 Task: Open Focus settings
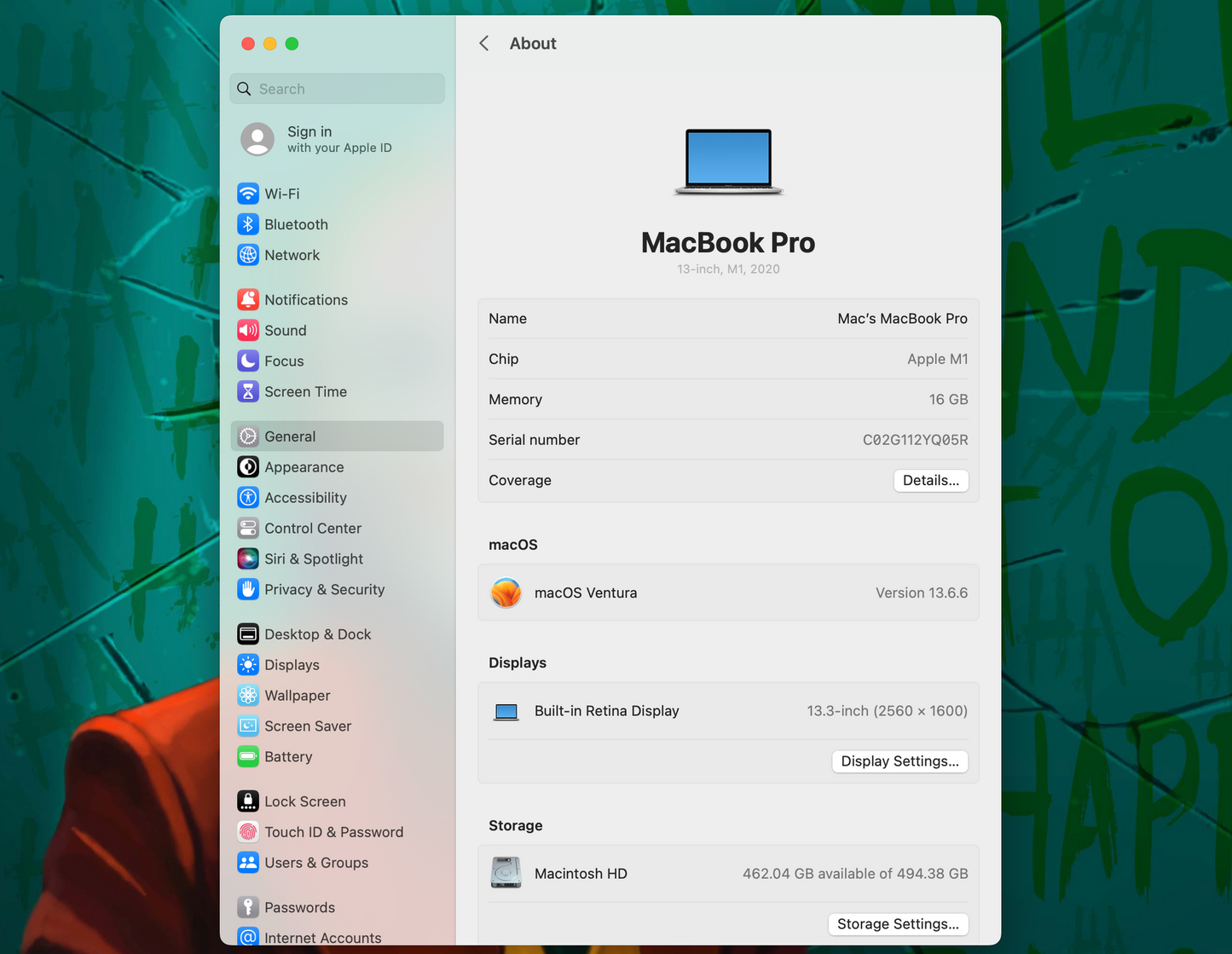point(283,361)
